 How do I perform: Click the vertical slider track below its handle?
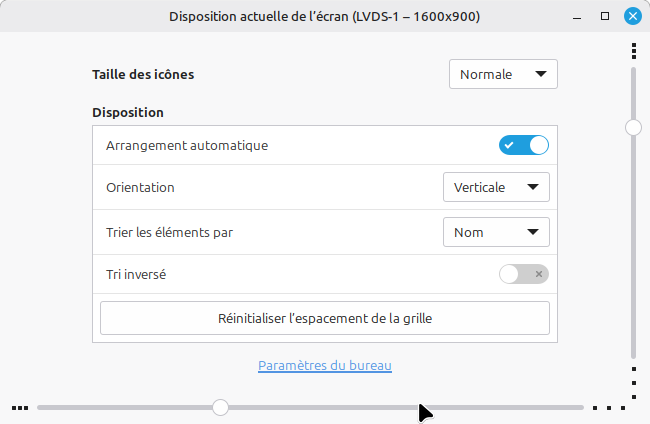coord(633,250)
